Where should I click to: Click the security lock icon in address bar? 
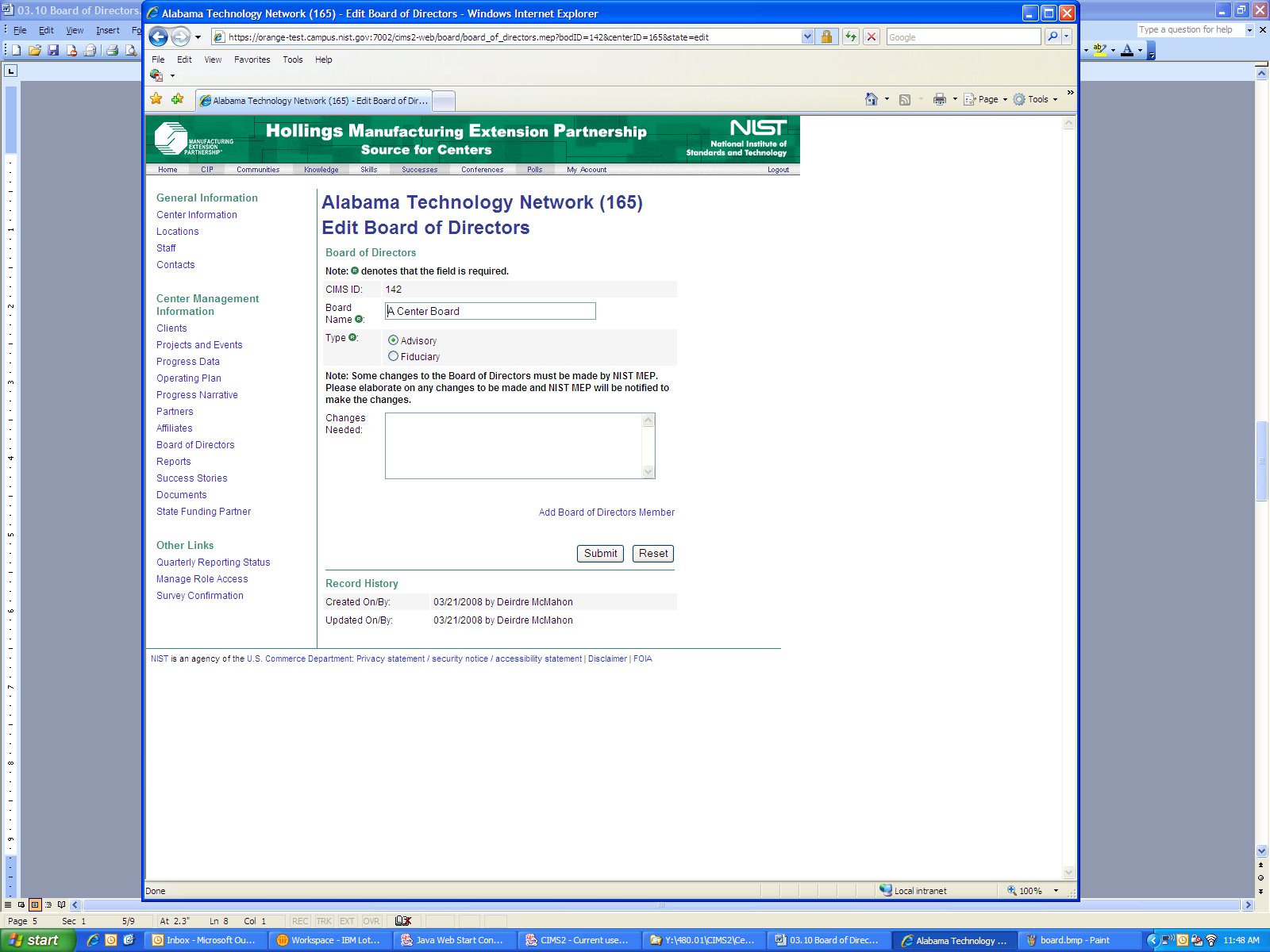[x=826, y=36]
